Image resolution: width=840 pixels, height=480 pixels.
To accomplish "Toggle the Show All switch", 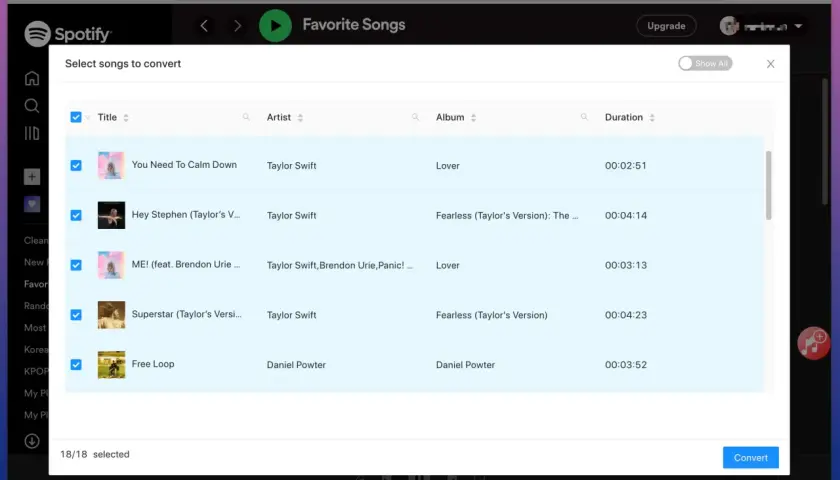I will (705, 63).
